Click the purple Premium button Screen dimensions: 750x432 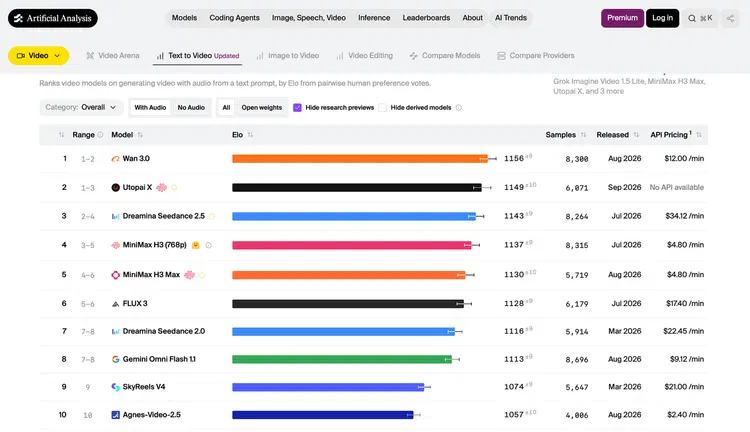click(622, 18)
